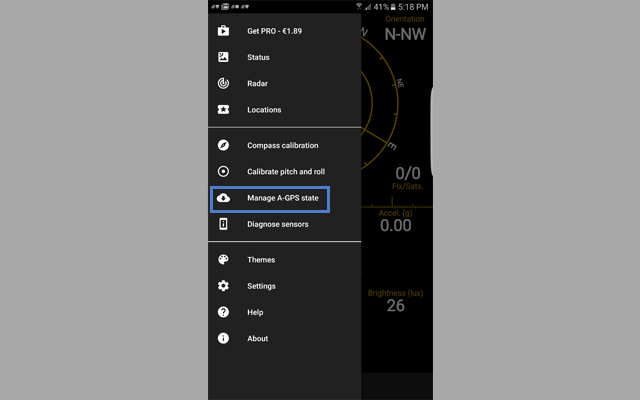The height and width of the screenshot is (400, 640).
Task: Click the A-GPS cloud download icon
Action: (223, 198)
